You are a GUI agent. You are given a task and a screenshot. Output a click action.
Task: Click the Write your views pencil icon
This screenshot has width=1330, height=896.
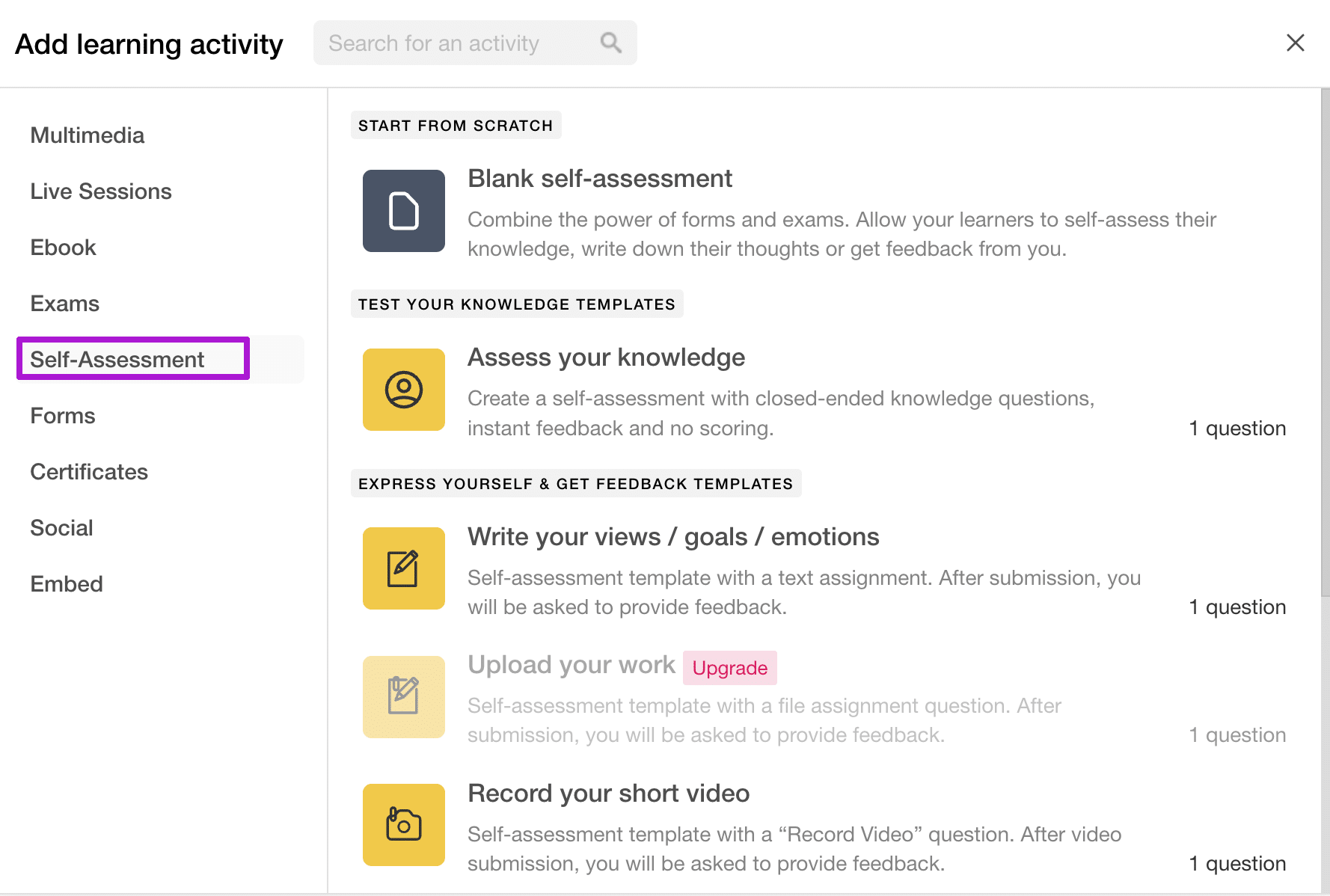[x=404, y=568]
